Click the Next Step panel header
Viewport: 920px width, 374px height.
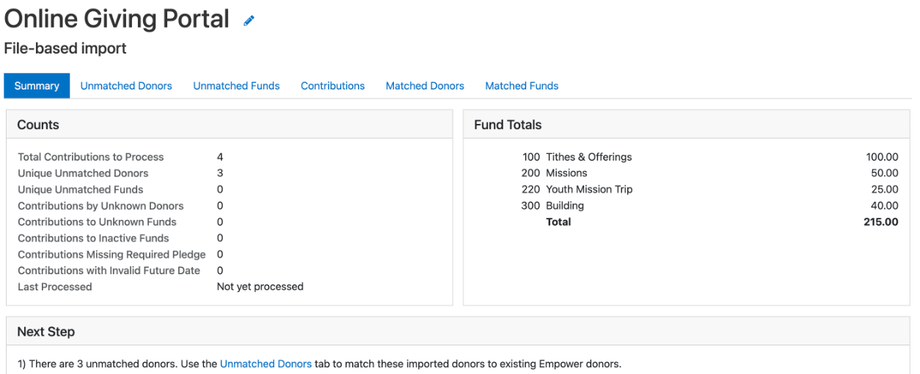click(x=458, y=332)
